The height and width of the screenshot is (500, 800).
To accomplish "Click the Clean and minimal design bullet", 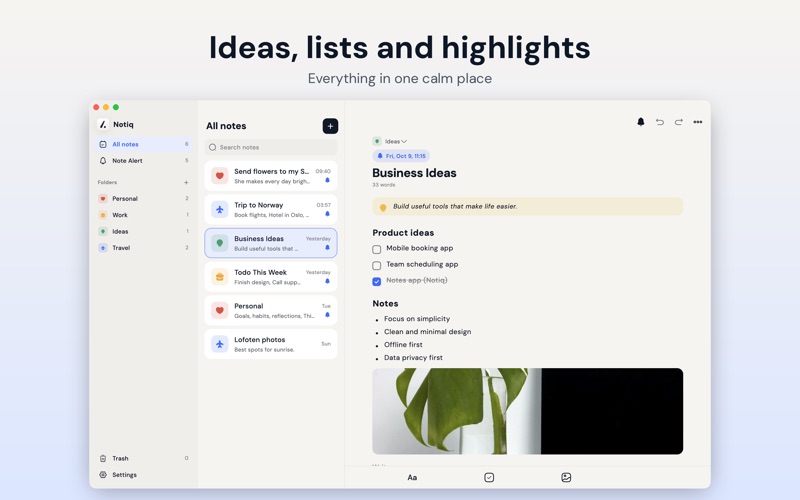I will click(x=428, y=332).
